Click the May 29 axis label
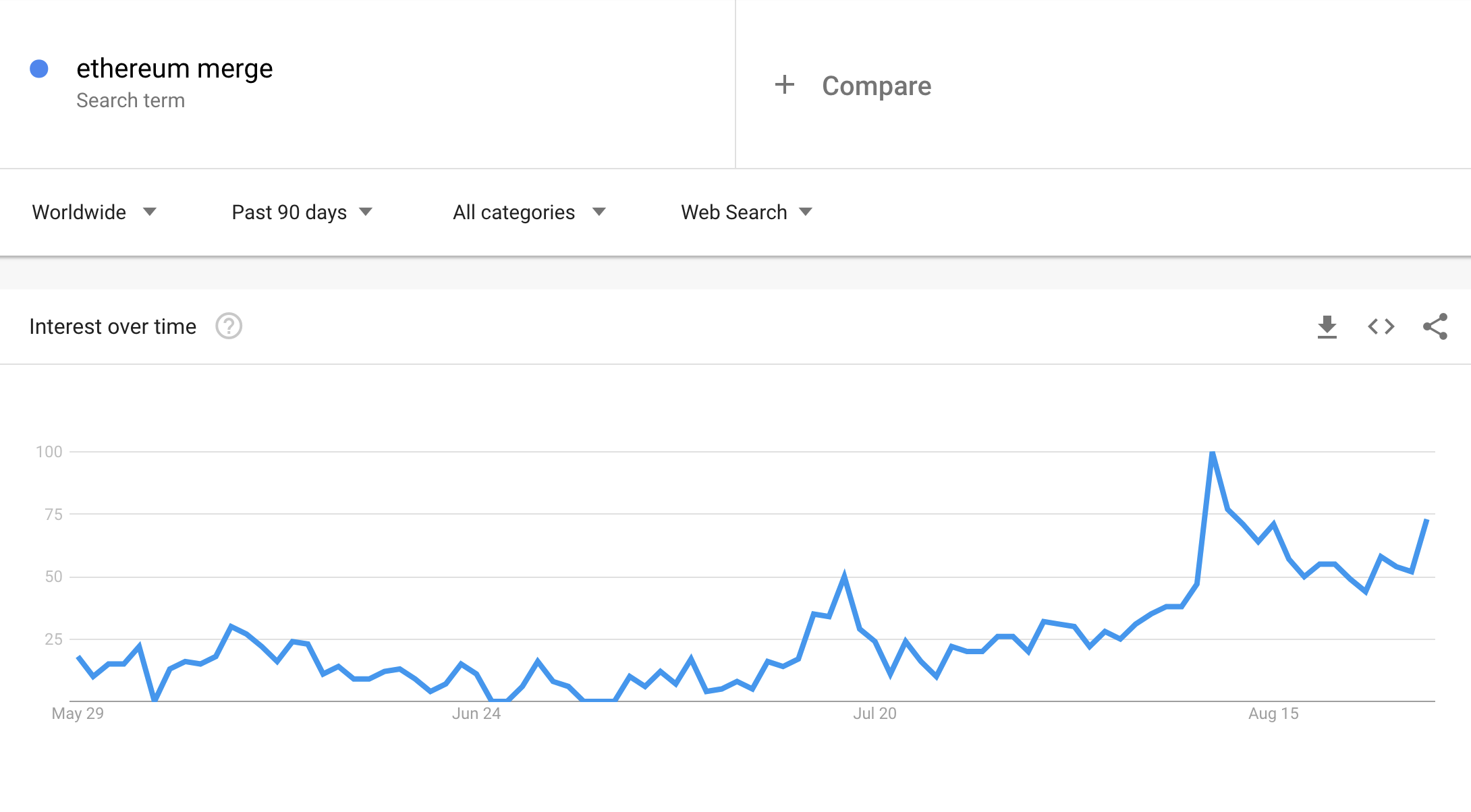 point(78,714)
